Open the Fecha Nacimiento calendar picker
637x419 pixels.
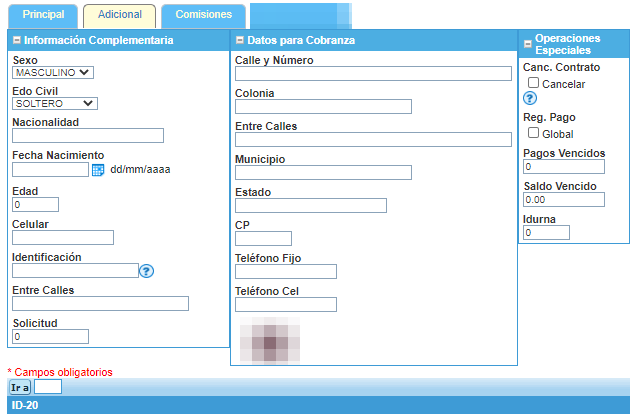coord(98,170)
